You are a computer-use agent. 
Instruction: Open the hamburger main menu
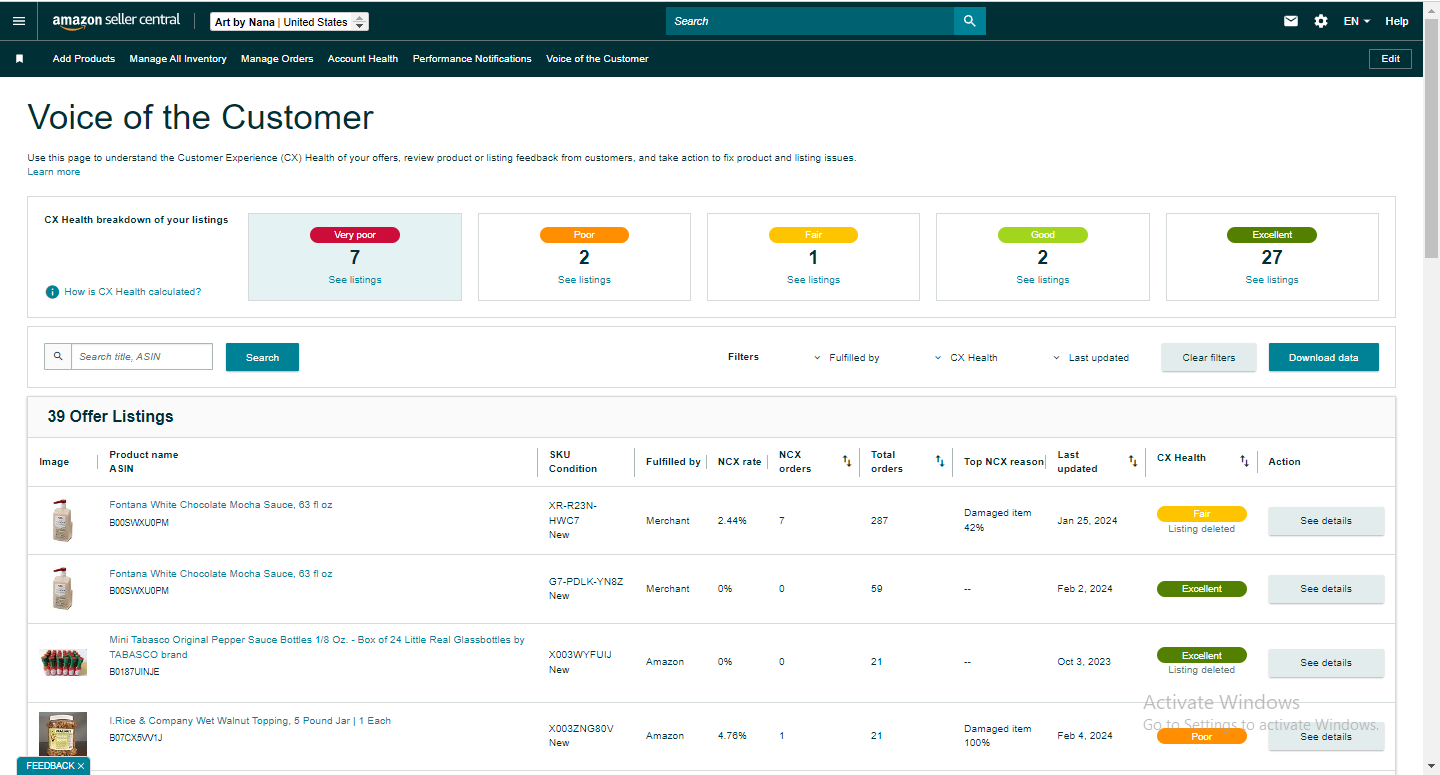click(19, 21)
